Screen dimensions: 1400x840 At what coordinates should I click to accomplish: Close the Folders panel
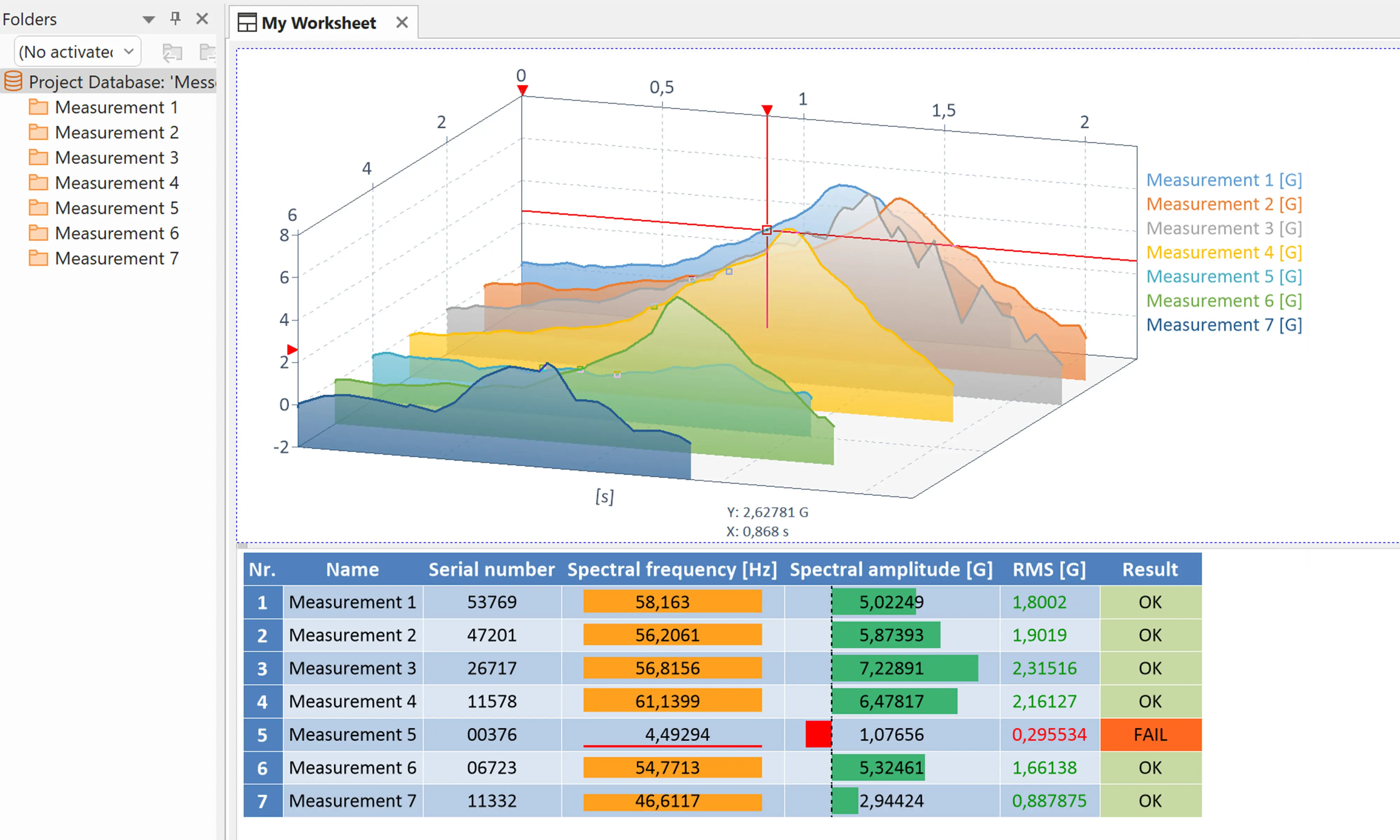click(202, 19)
